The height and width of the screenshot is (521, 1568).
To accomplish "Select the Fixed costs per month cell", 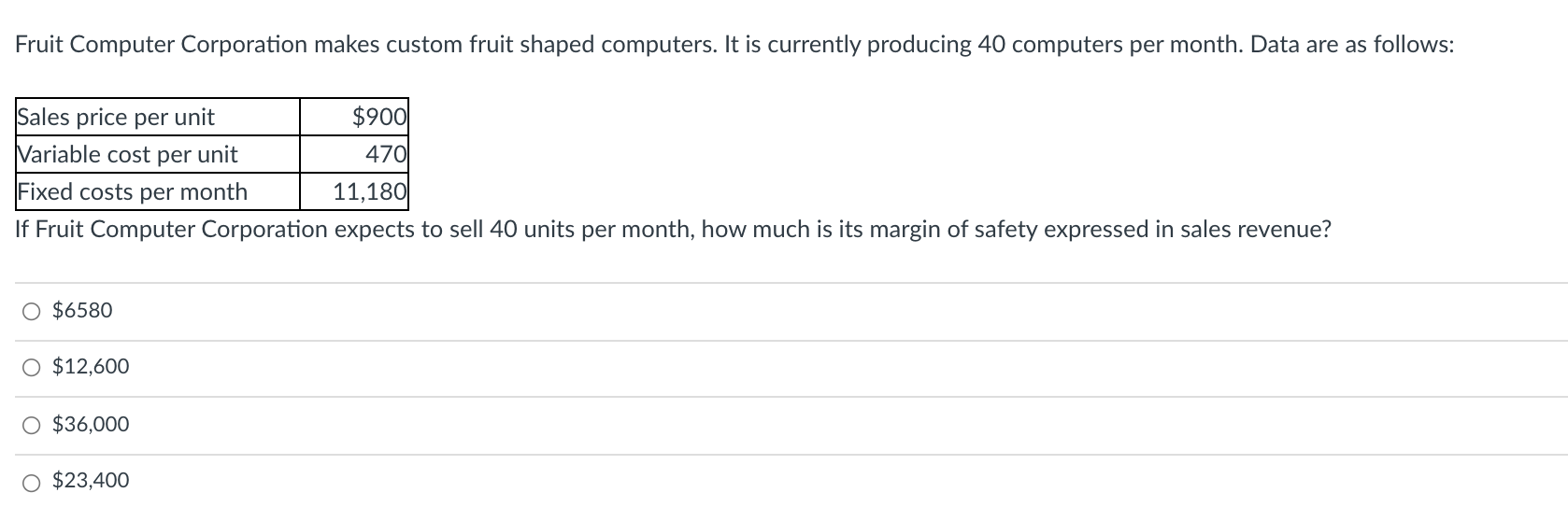I will pos(158,191).
